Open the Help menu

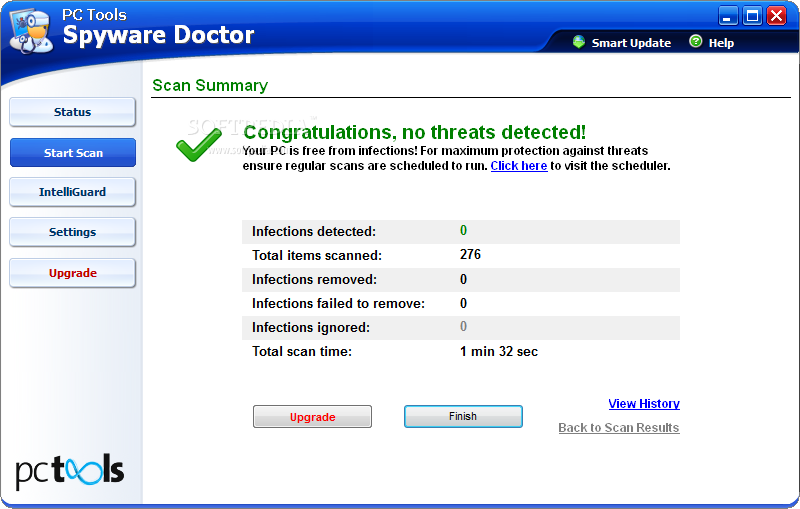pos(721,43)
